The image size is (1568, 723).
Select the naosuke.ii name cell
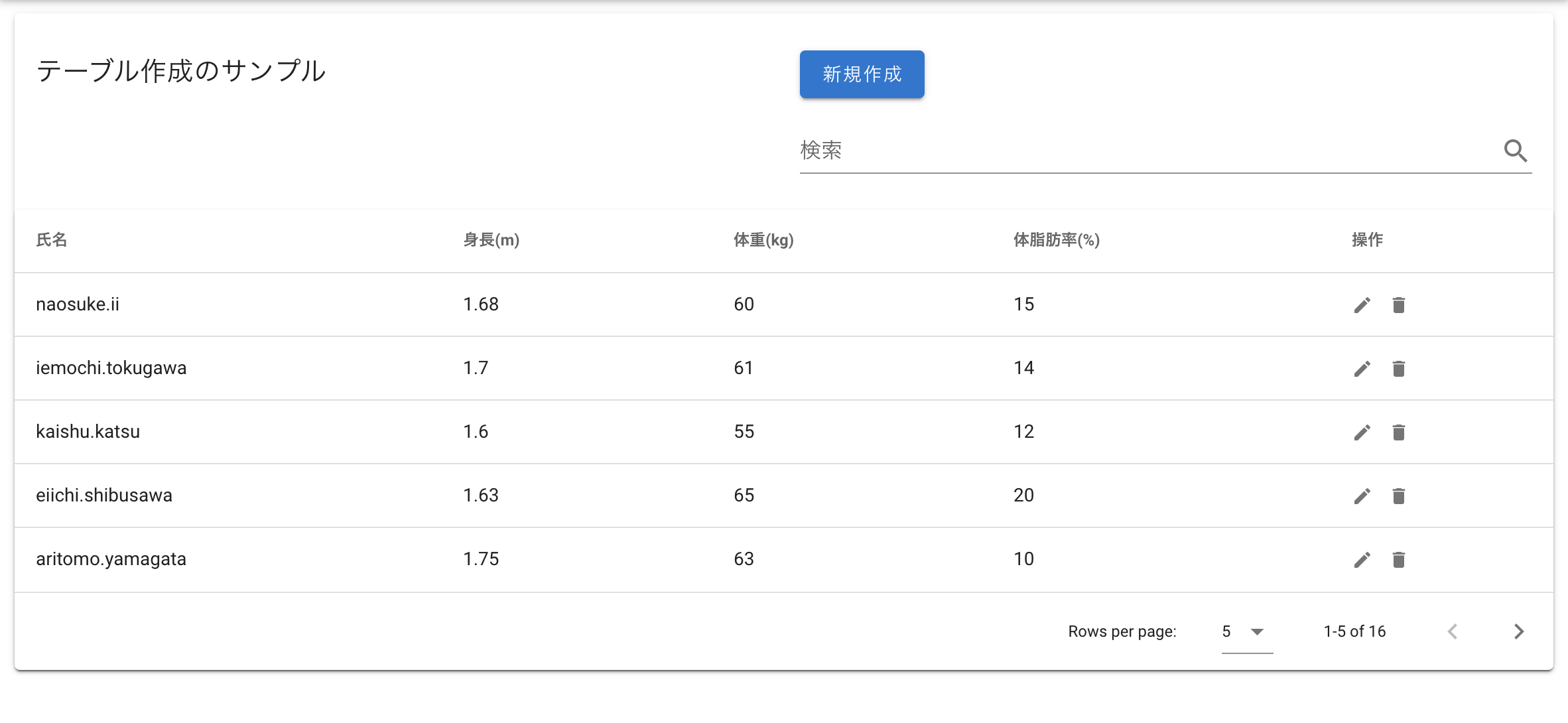(x=78, y=304)
